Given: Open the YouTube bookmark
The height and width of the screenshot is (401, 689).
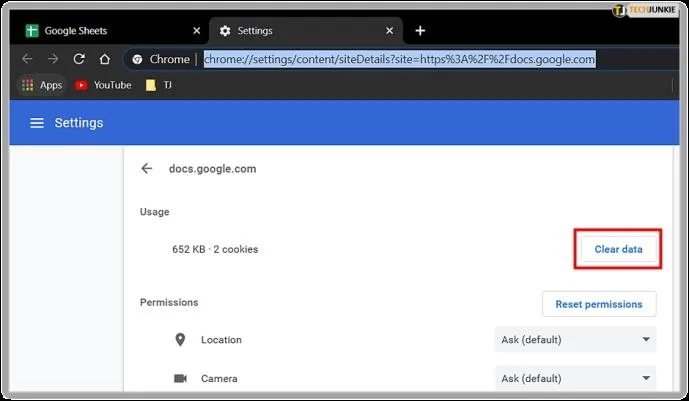Looking at the screenshot, I should pos(103,85).
